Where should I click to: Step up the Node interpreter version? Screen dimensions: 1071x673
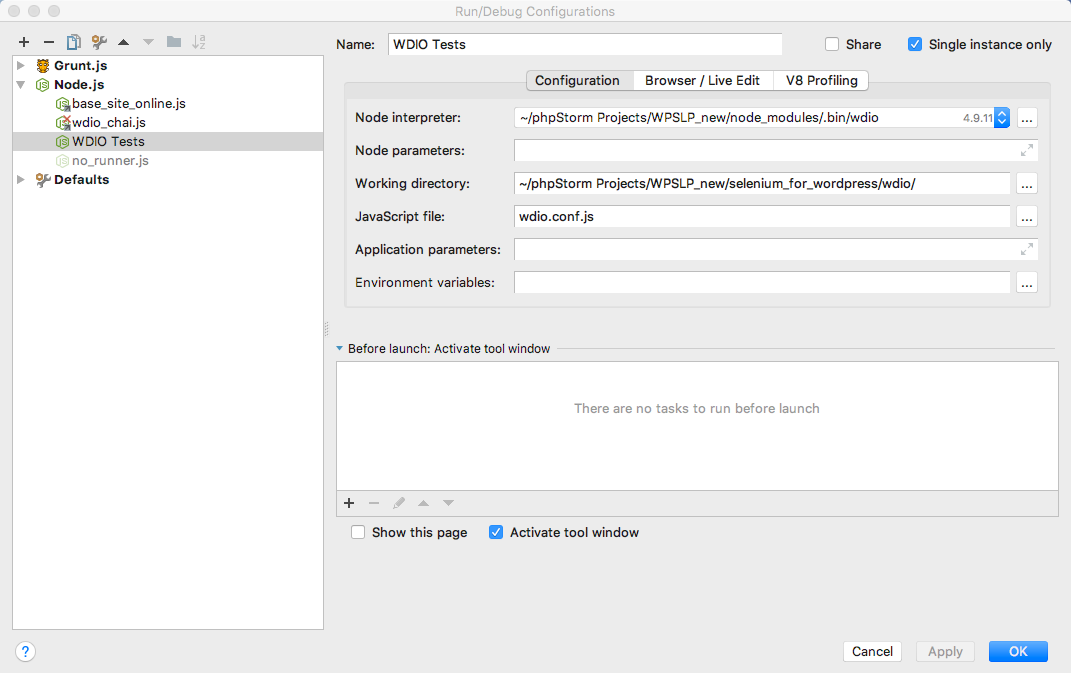pos(1001,113)
